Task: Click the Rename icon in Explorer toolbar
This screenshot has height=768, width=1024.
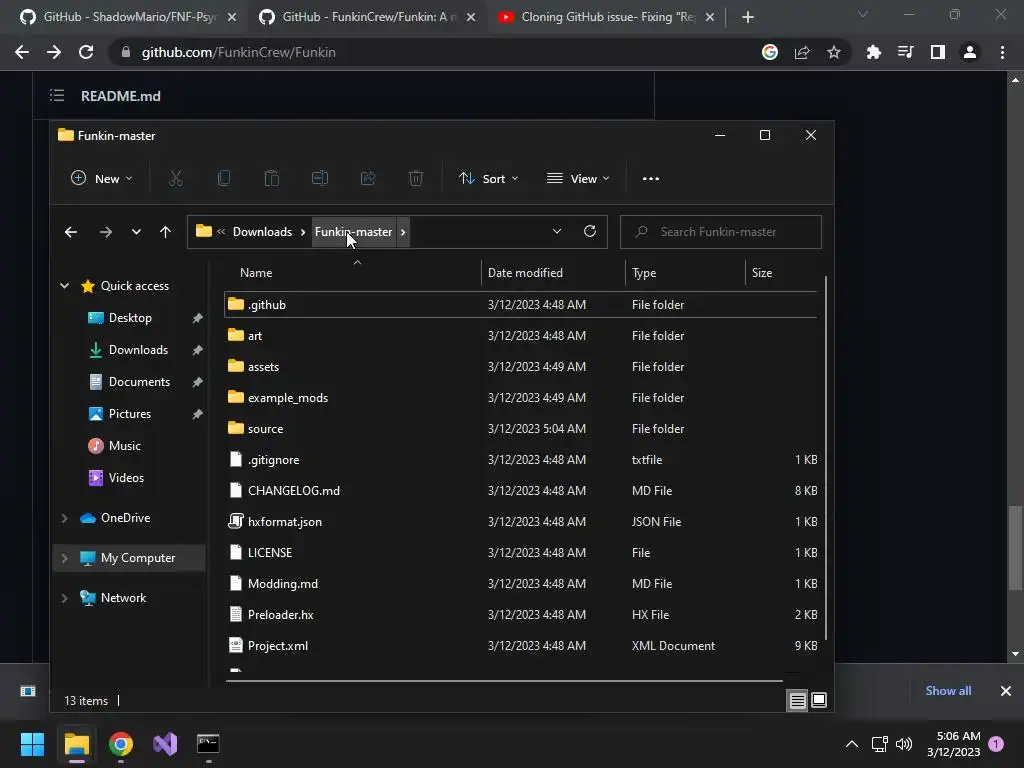Action: coord(320,178)
